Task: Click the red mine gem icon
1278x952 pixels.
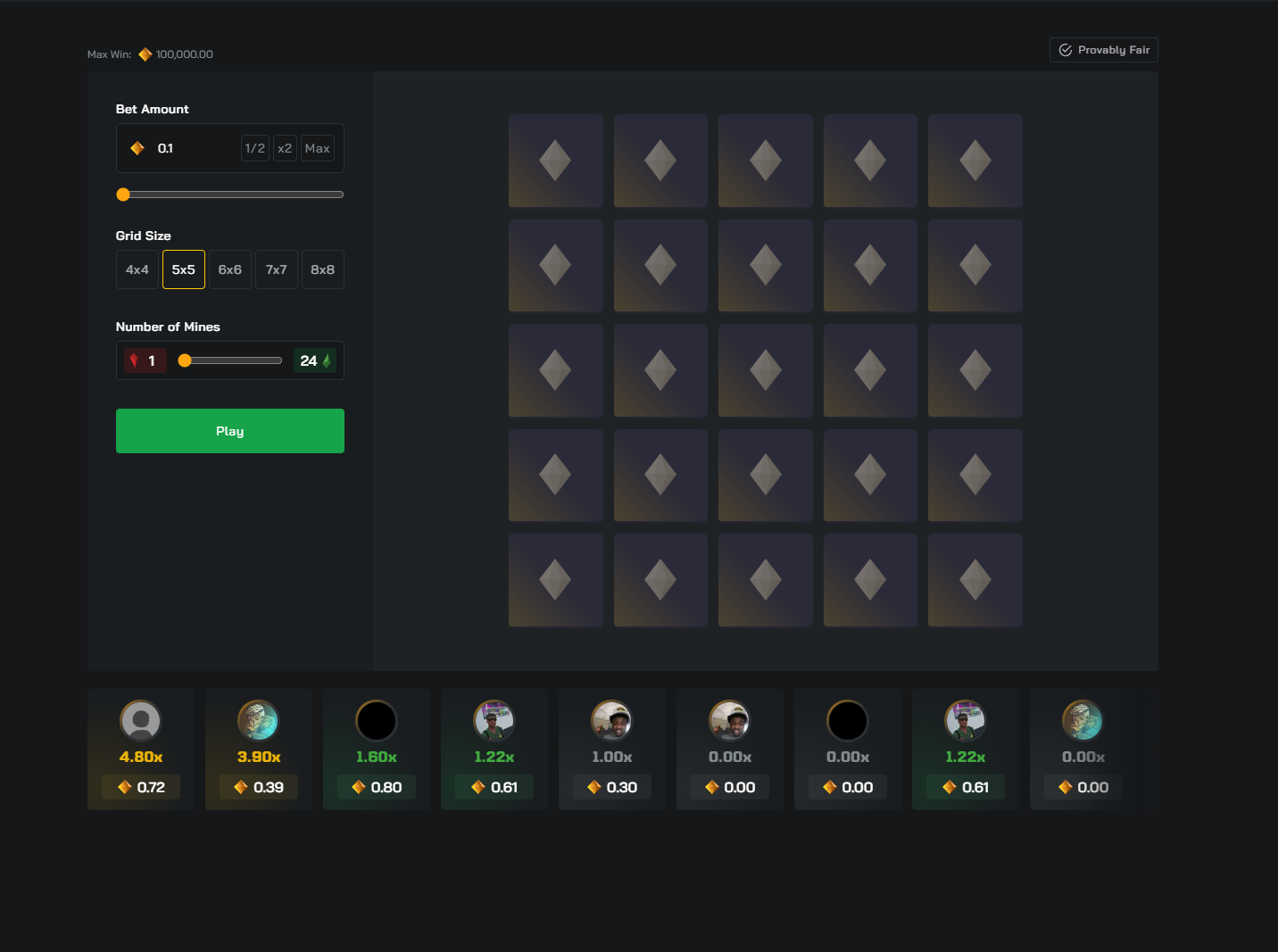Action: tap(134, 360)
